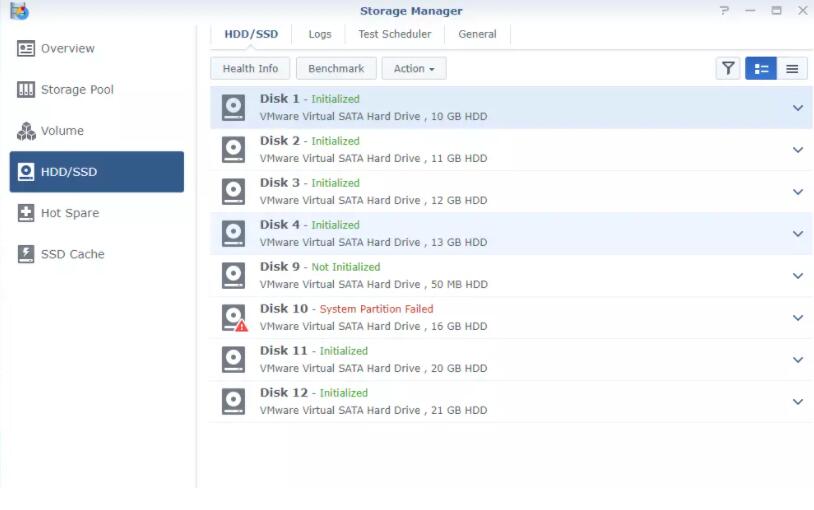Open the Overview section in sidebar
This screenshot has width=814, height=510.
tap(67, 48)
